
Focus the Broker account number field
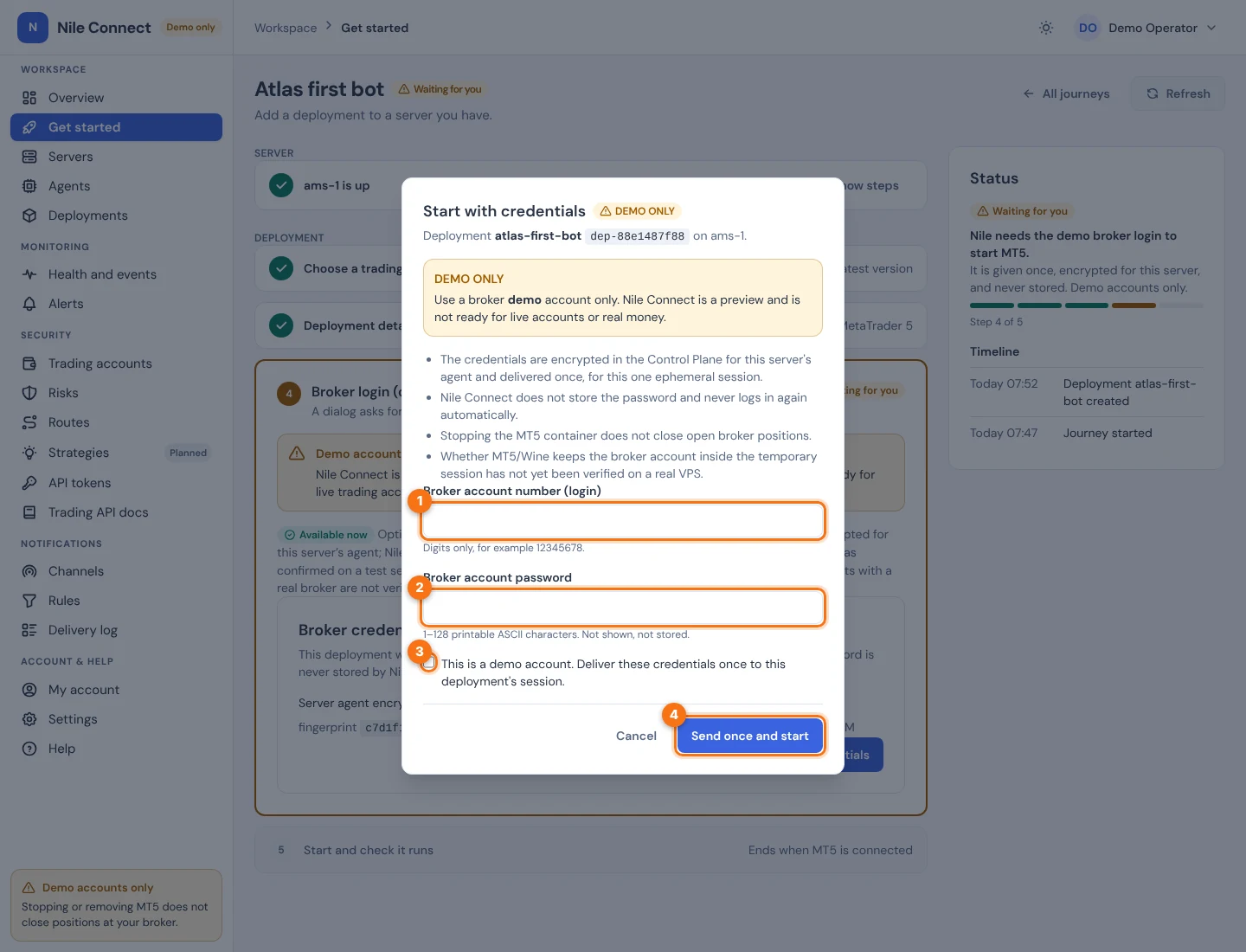(622, 521)
